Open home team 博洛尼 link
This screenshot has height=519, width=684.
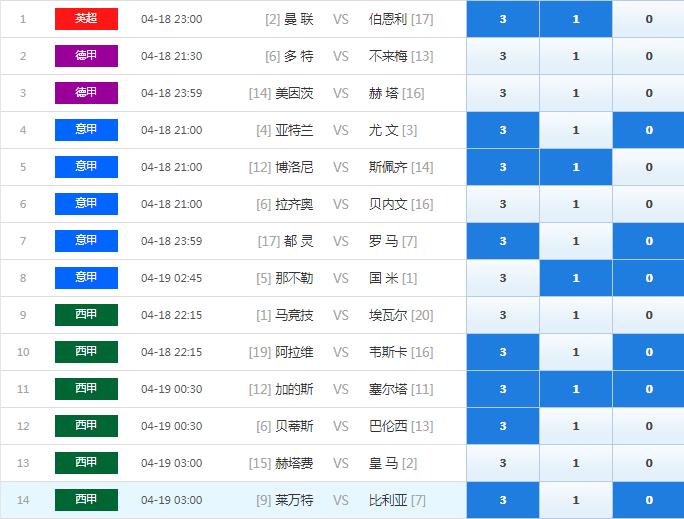click(294, 167)
